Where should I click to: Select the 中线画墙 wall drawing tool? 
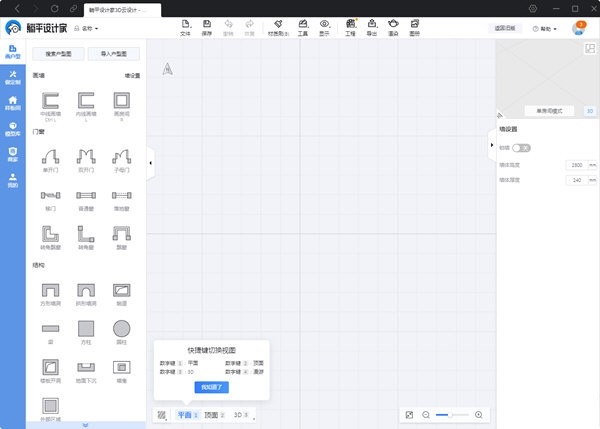click(x=50, y=100)
